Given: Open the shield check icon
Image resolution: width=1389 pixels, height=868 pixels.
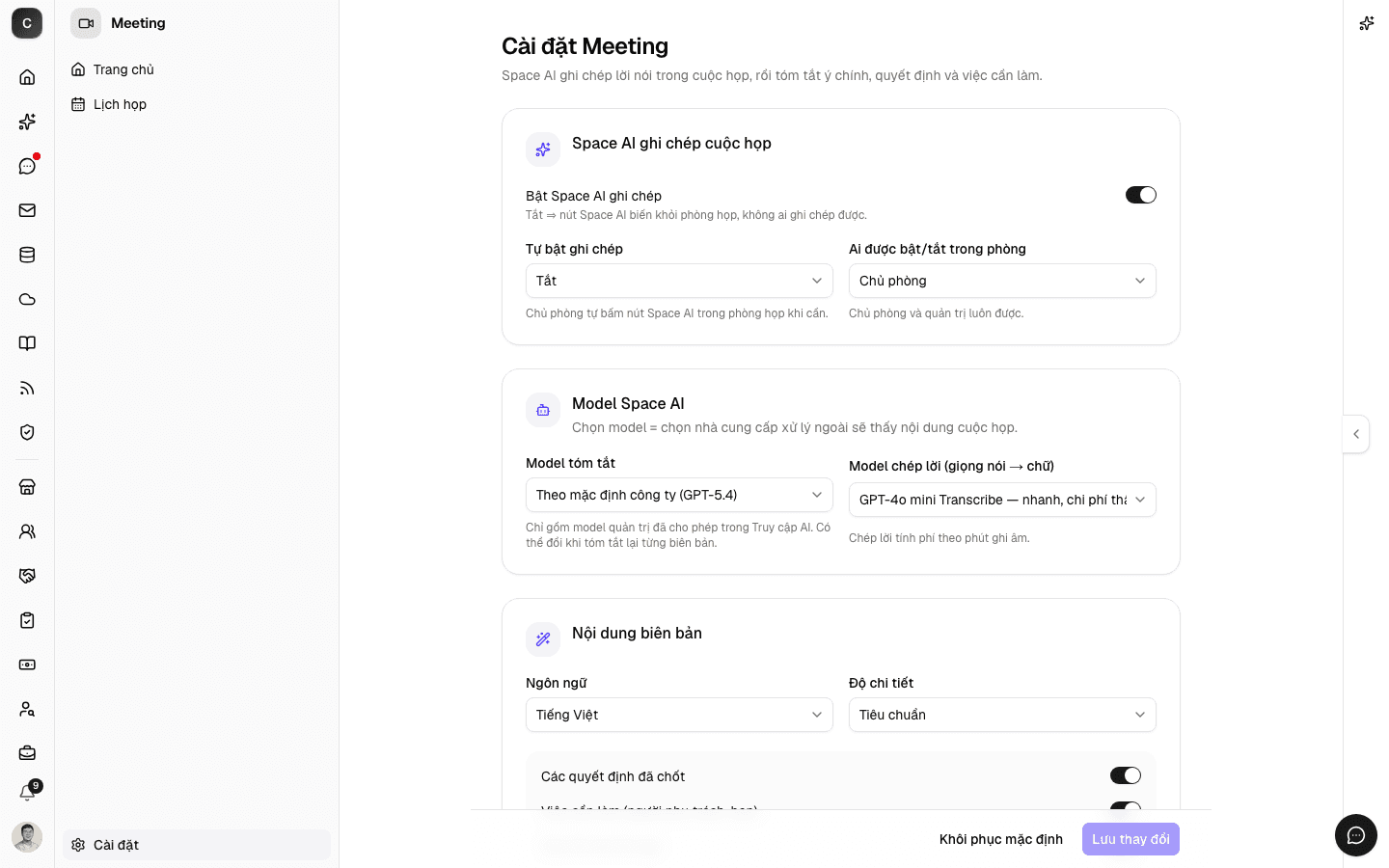Looking at the screenshot, I should click(x=27, y=432).
